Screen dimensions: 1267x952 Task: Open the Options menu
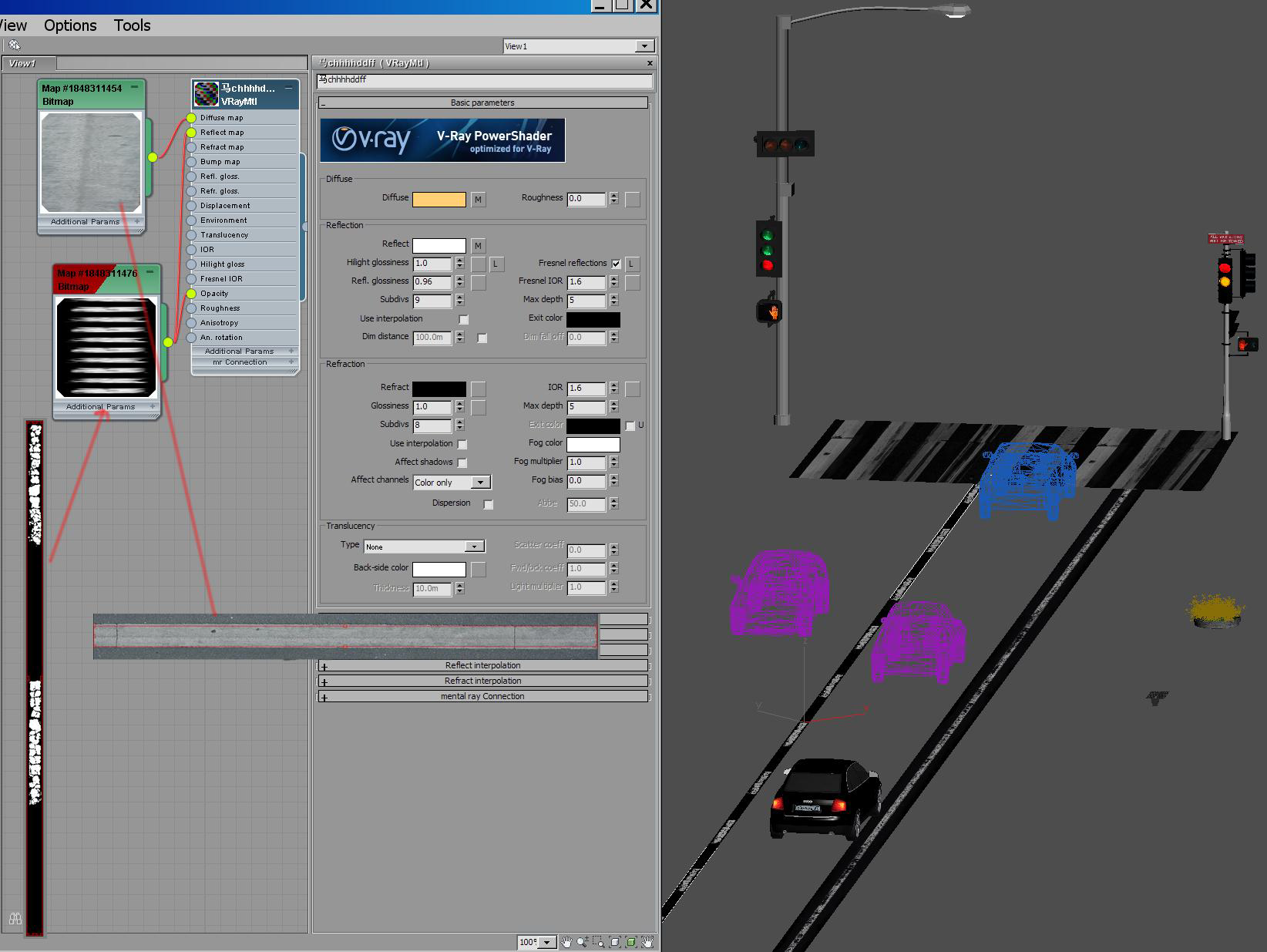coord(70,25)
